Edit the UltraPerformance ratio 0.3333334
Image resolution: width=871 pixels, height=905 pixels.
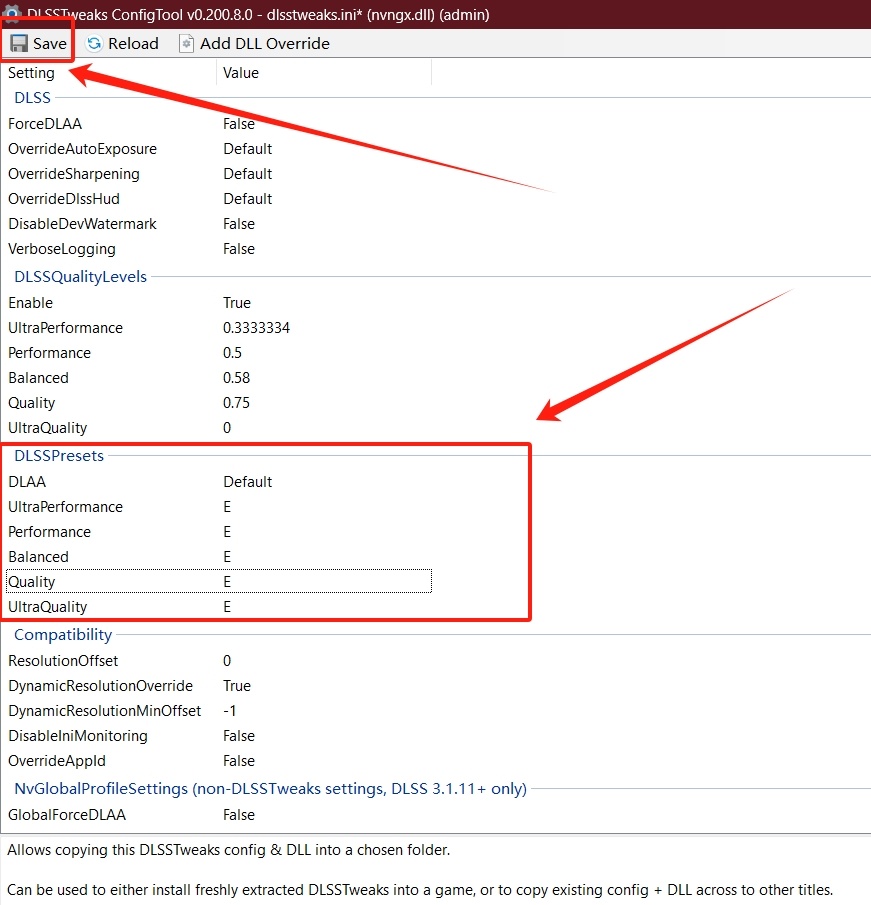tap(256, 328)
